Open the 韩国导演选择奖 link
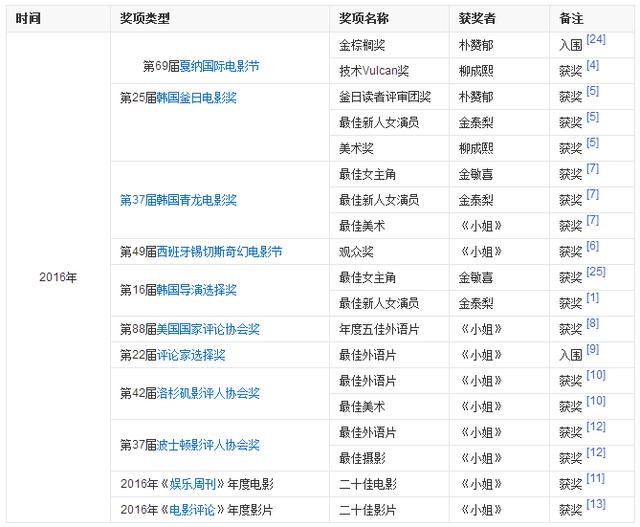The height and width of the screenshot is (527, 640). (x=196, y=290)
